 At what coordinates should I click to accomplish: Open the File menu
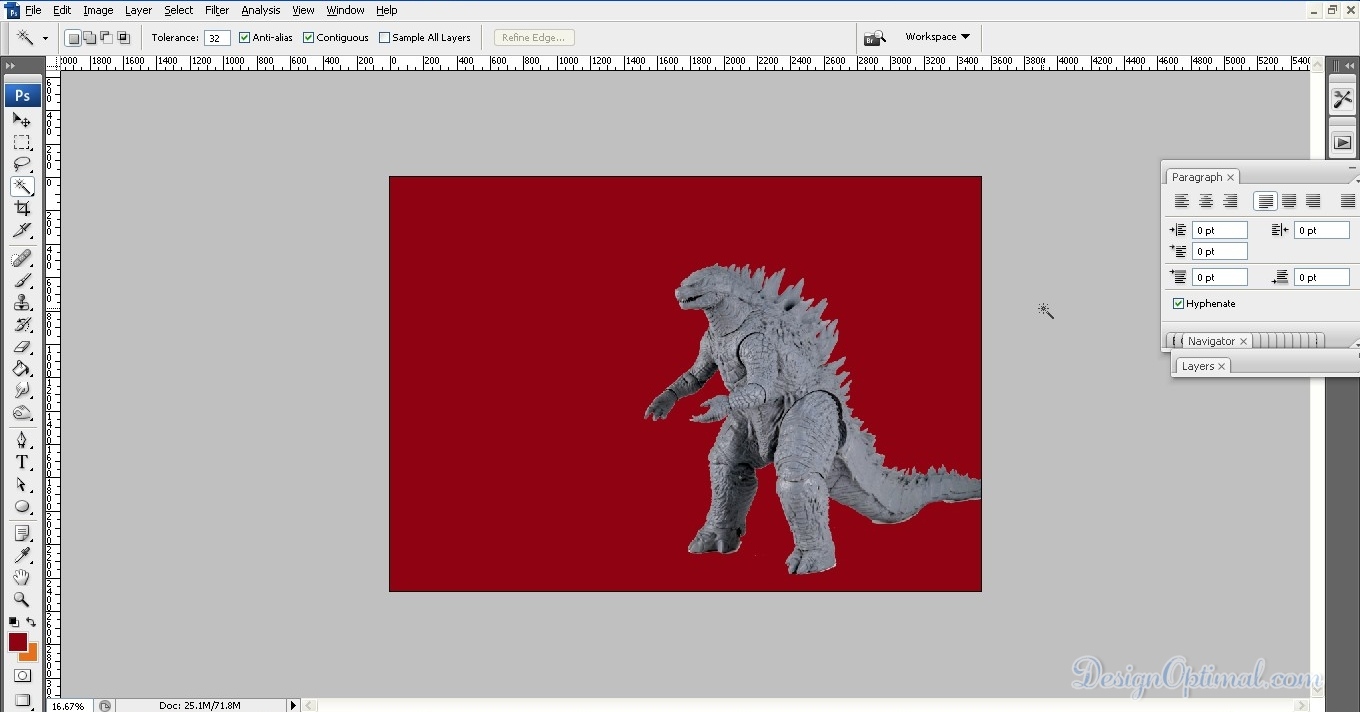(x=33, y=10)
